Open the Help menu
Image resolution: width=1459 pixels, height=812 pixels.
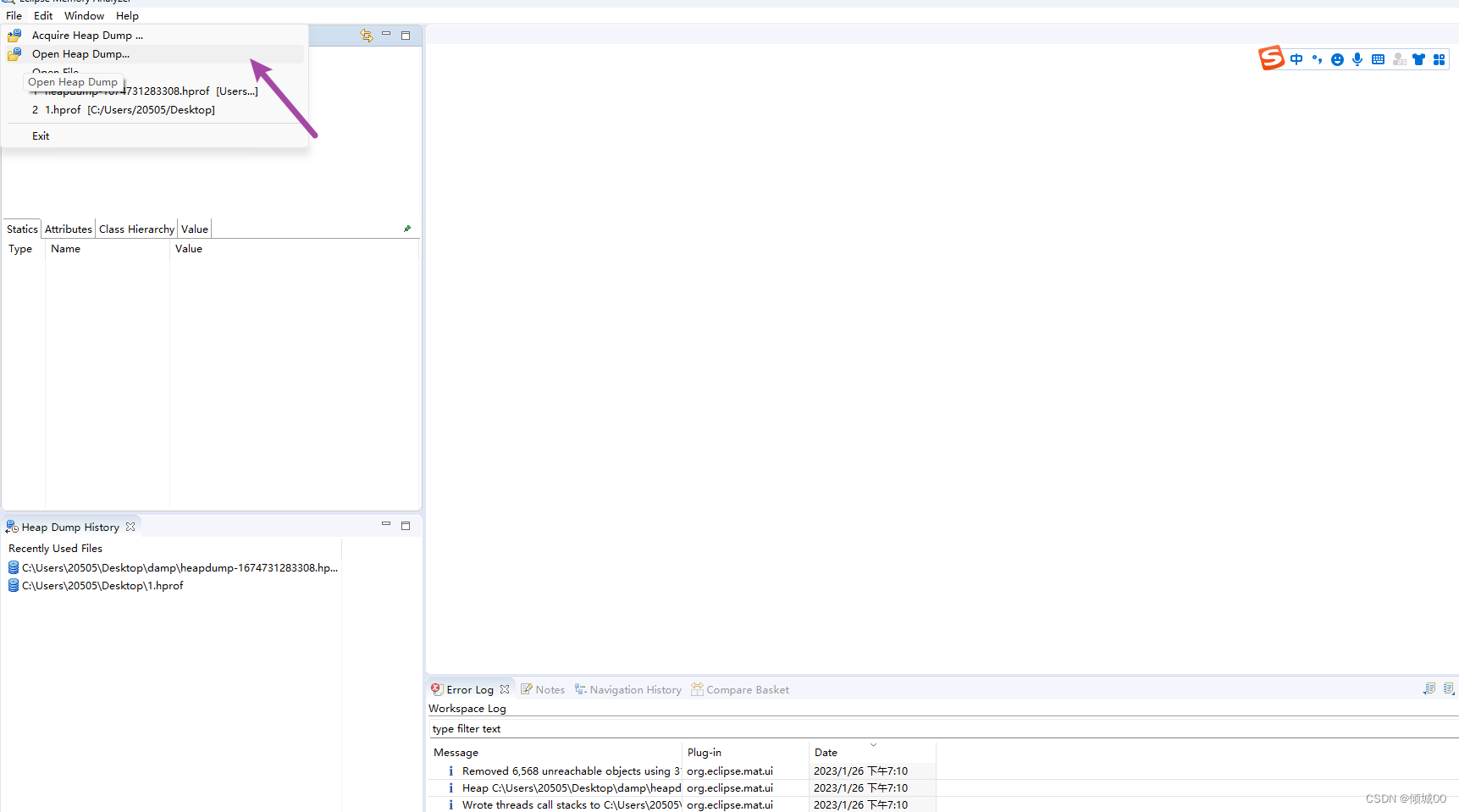(x=127, y=16)
